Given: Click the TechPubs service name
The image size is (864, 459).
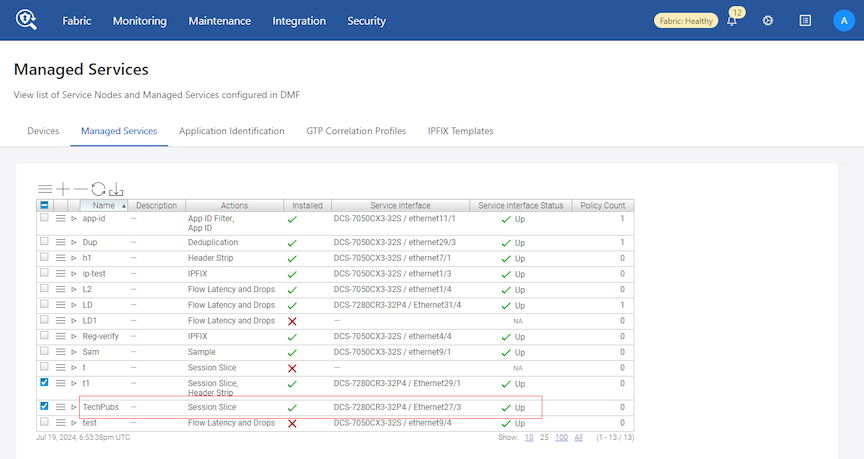Looking at the screenshot, I should point(101,407).
